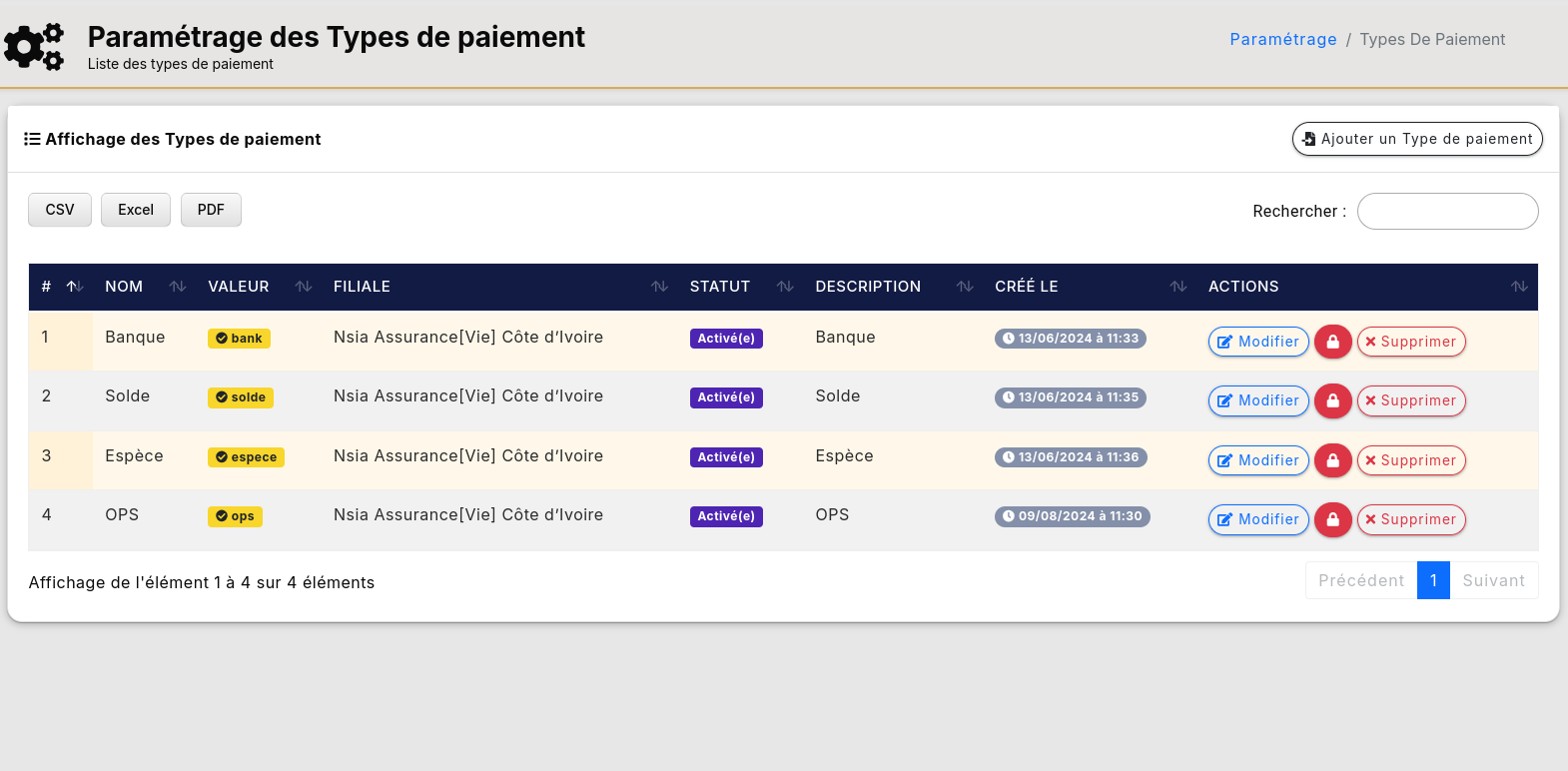Sort by DESCRIPTION column sort icon

point(965,287)
